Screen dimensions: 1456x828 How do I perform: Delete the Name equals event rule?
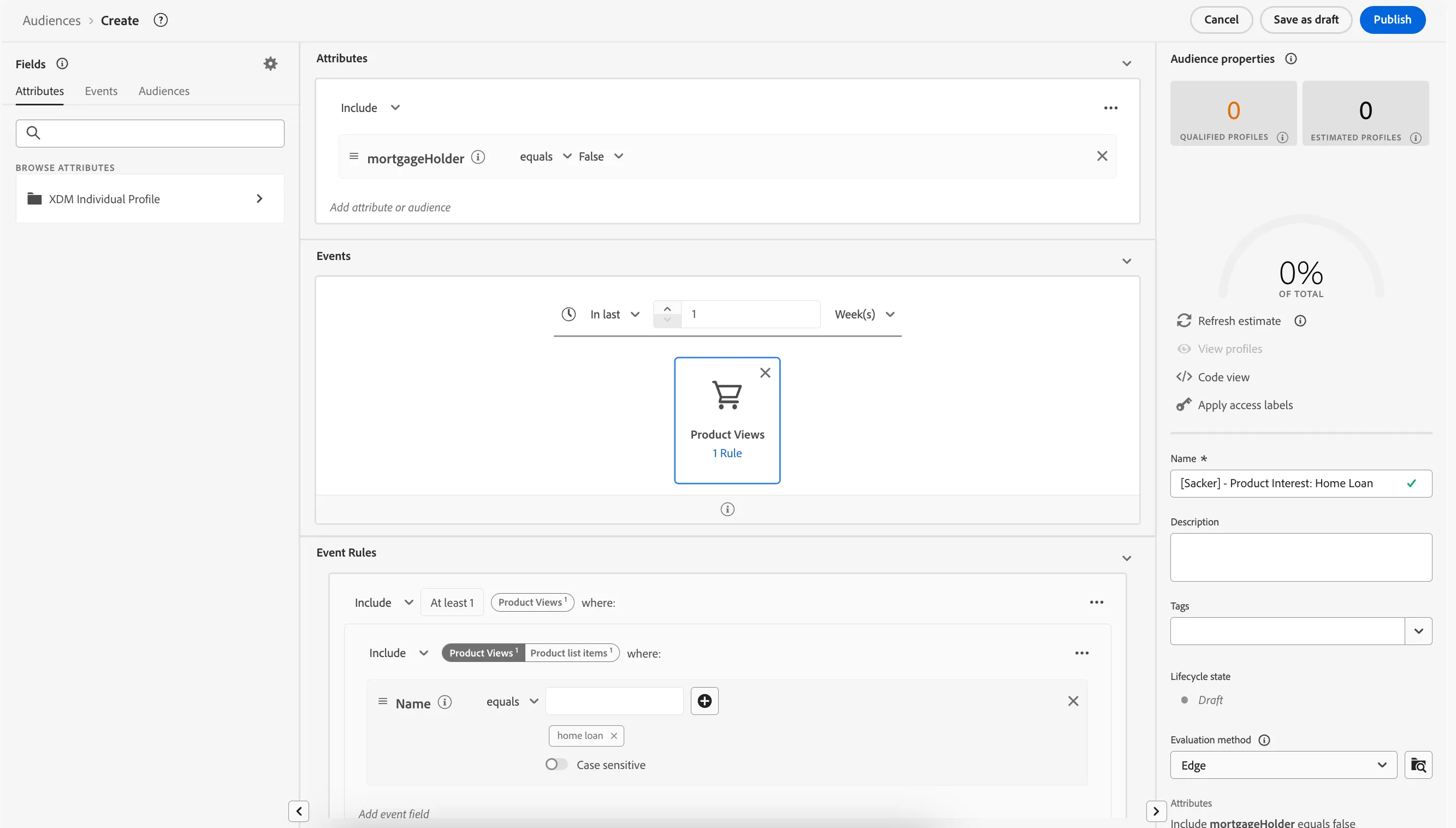click(x=1073, y=701)
